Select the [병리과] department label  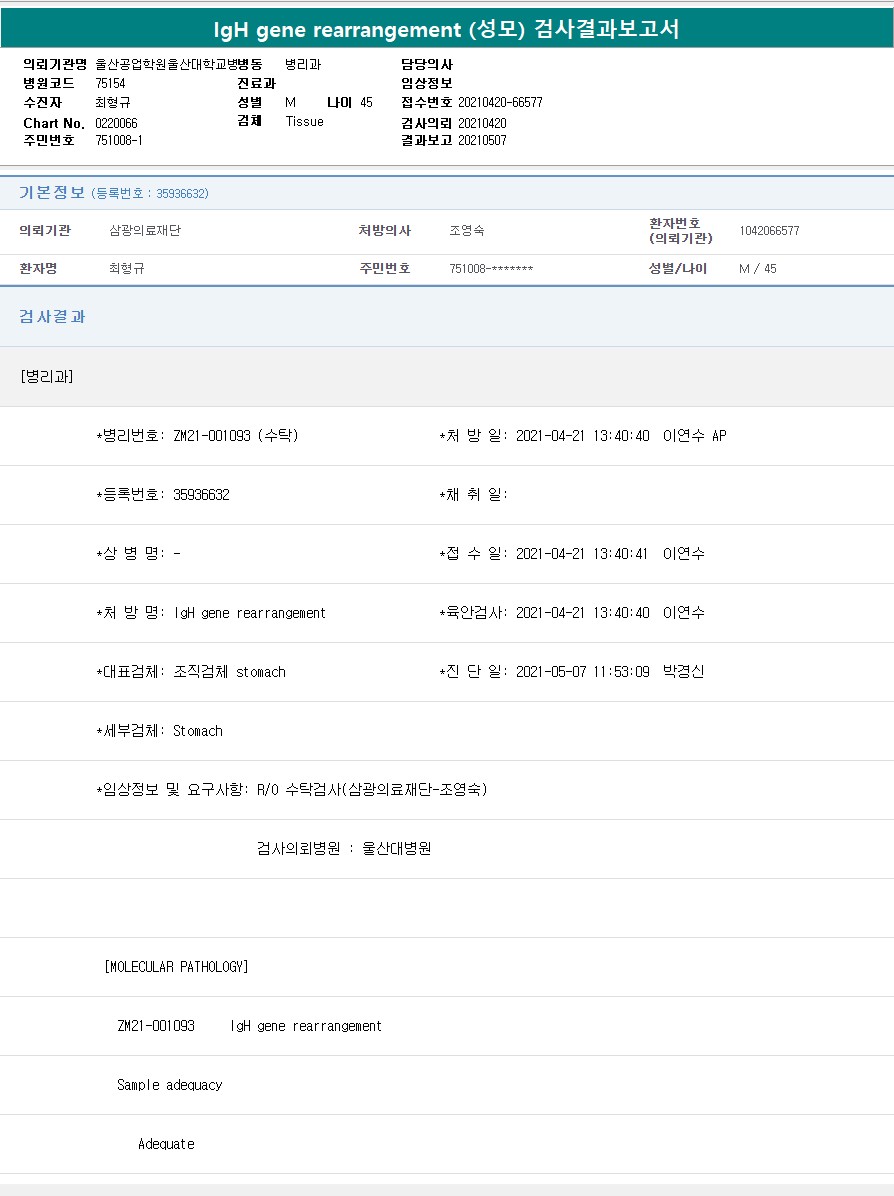[46, 376]
